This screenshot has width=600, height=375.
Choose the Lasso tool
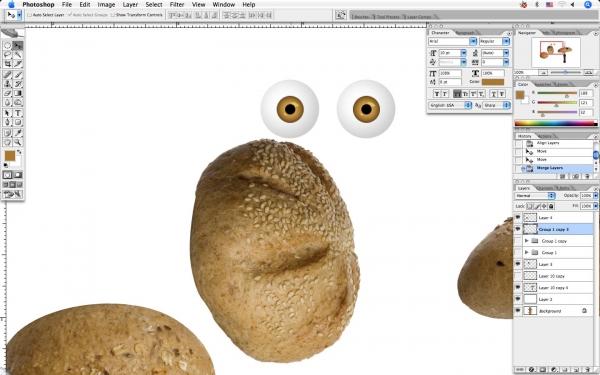pyautogui.click(x=7, y=55)
